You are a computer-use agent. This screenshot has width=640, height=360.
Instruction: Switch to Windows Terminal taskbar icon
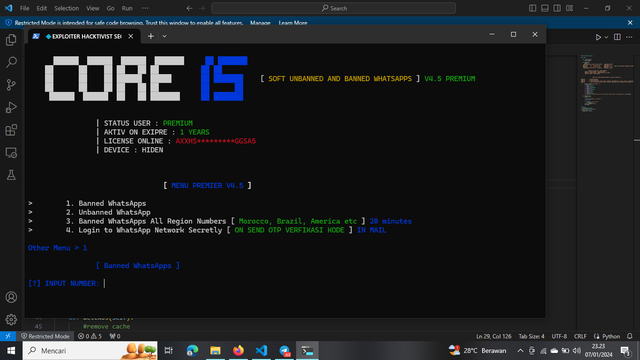point(307,351)
